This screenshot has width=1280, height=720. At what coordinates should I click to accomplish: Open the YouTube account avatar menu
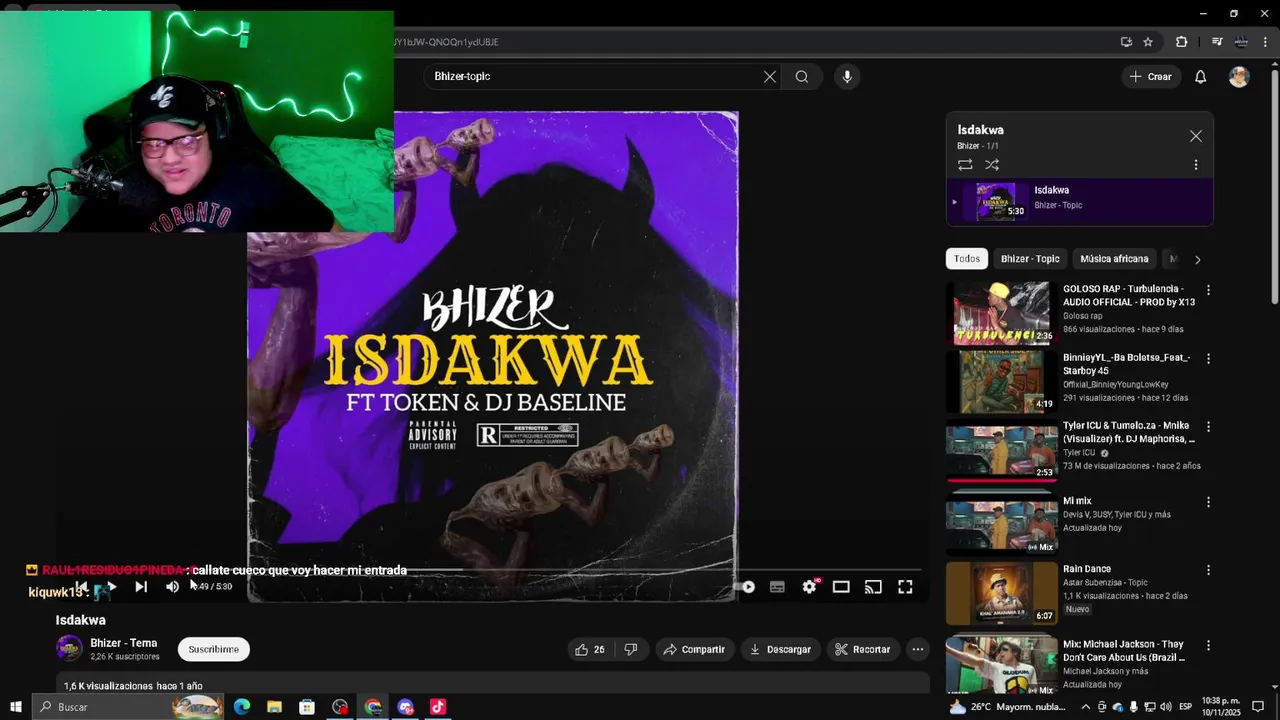[x=1239, y=76]
